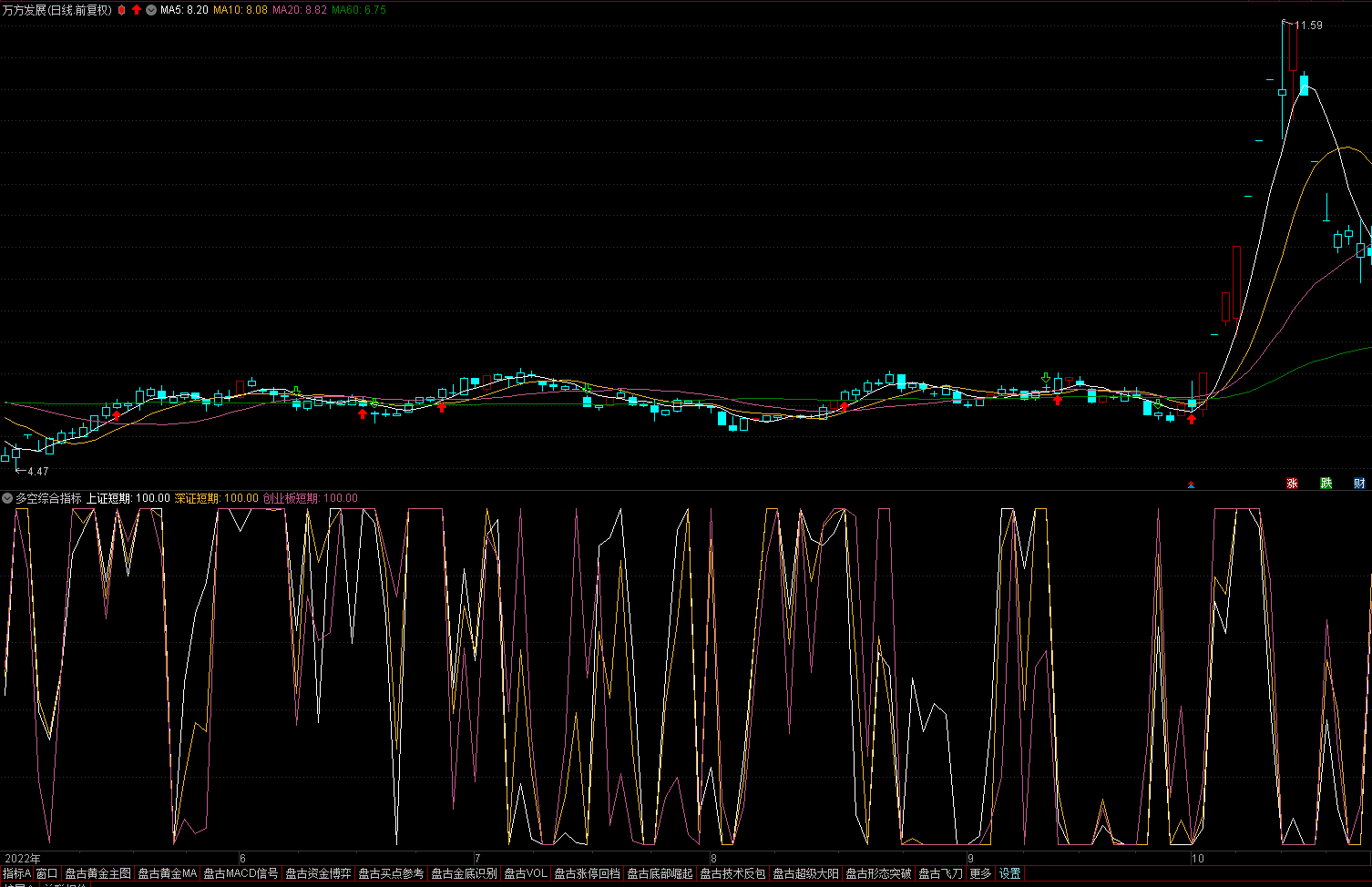The image size is (1372, 887).
Task: Switch to 盘古形态突破 indicator tab
Action: point(878,873)
